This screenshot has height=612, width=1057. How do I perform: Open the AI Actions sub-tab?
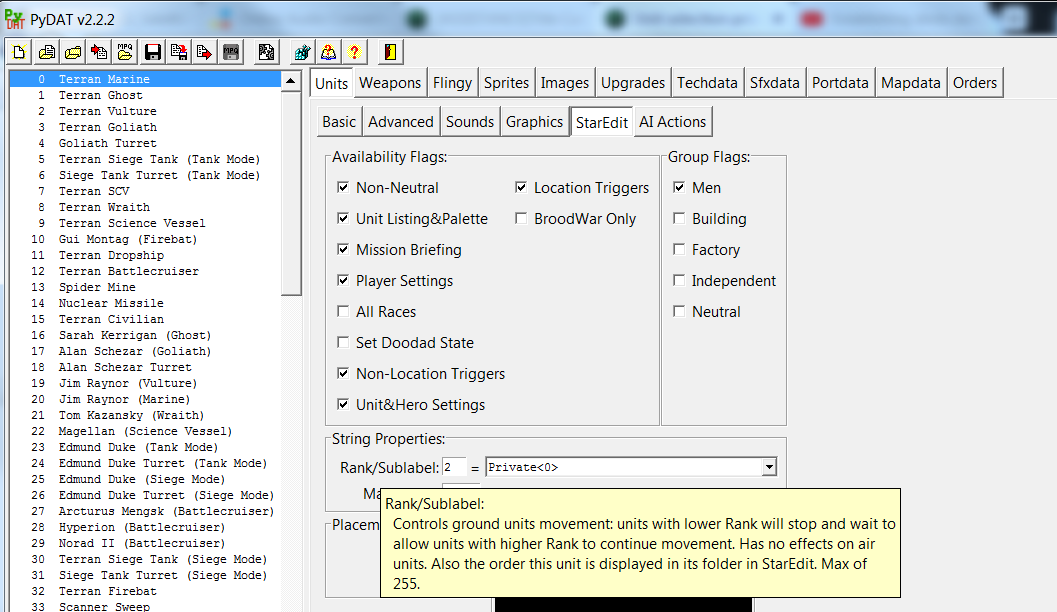(673, 122)
